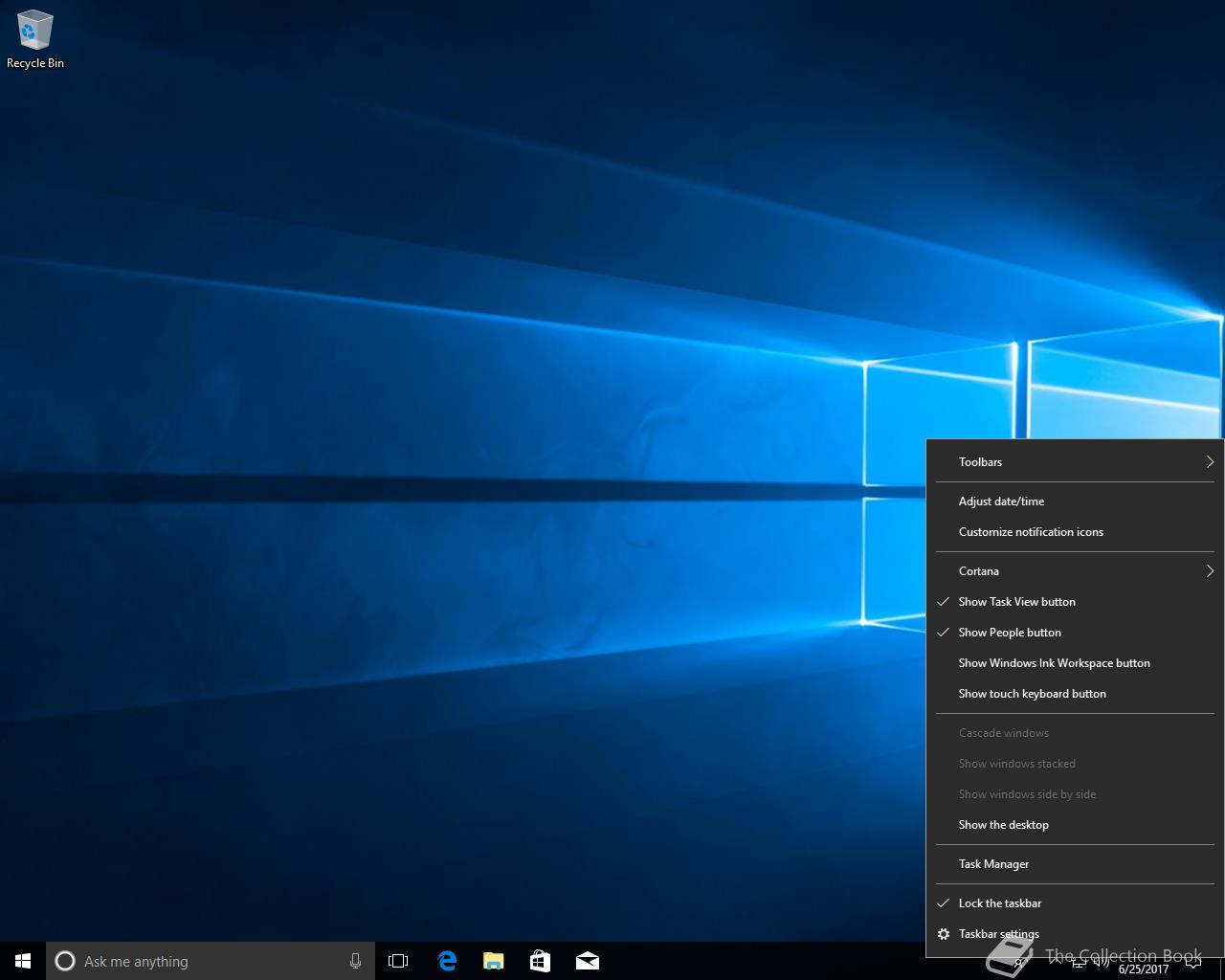Uncheck Show Task View button
This screenshot has height=980, width=1225.
(x=1016, y=602)
